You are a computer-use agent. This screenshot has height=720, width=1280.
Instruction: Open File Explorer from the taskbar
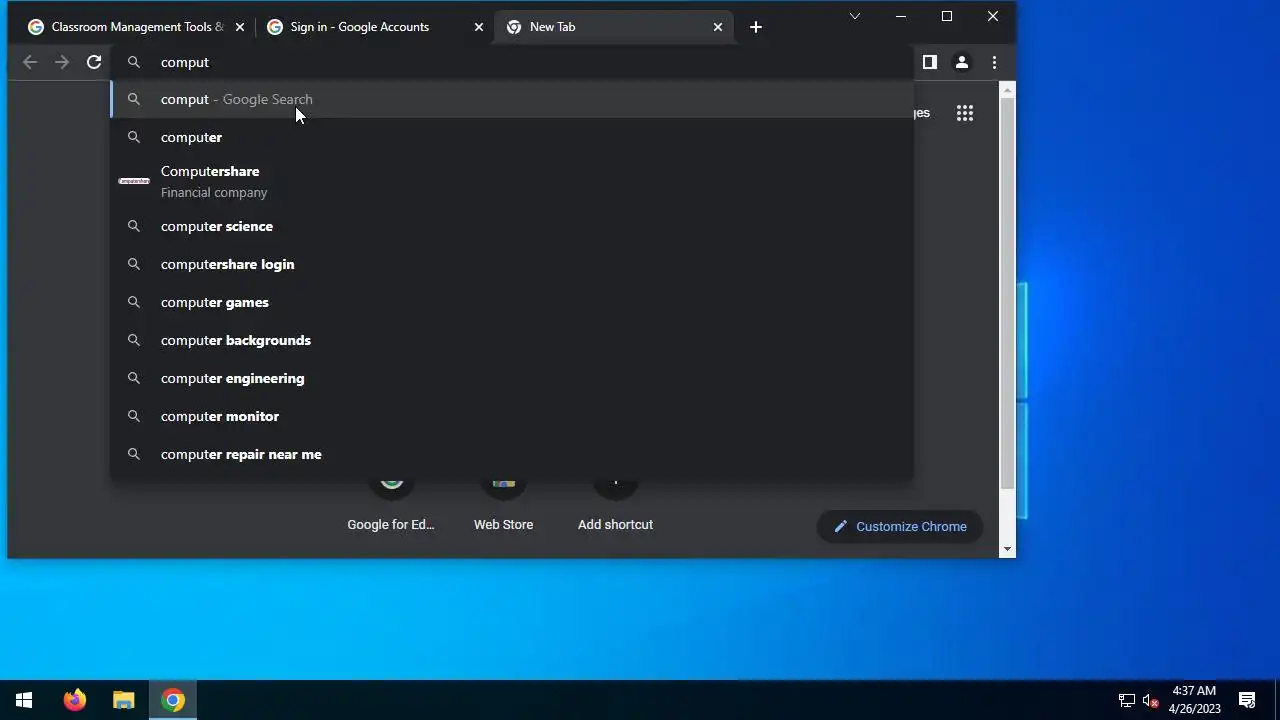[x=123, y=700]
